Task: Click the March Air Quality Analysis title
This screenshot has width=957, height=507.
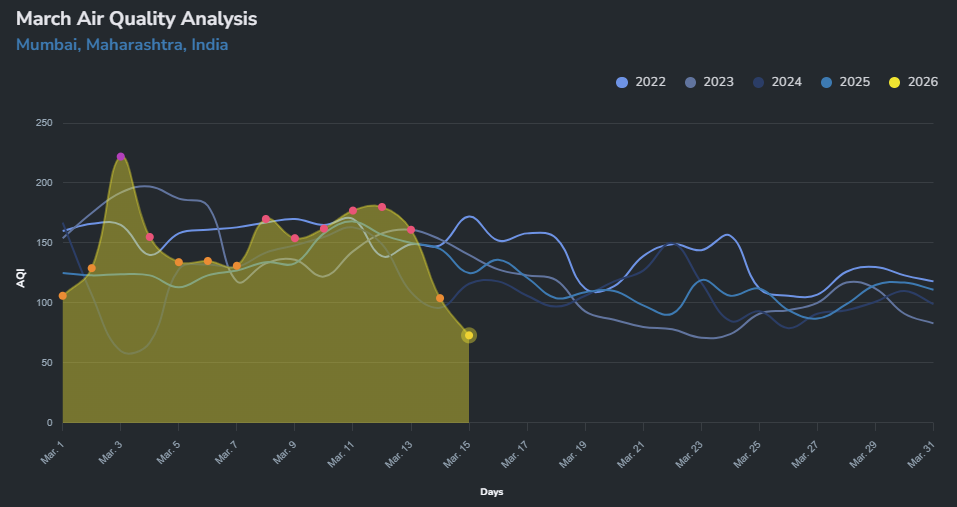Action: (136, 19)
